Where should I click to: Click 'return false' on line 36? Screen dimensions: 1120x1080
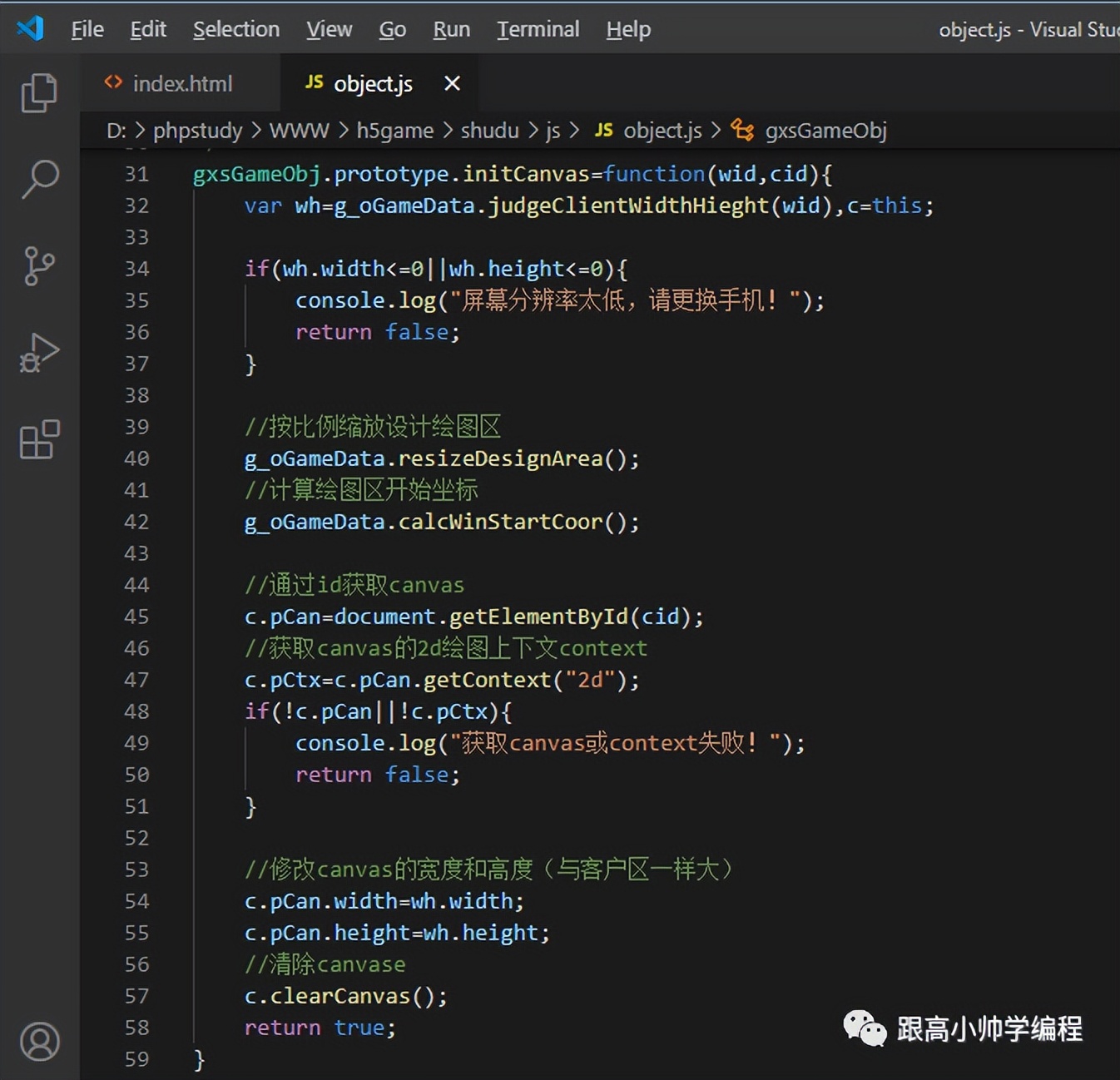tap(373, 332)
